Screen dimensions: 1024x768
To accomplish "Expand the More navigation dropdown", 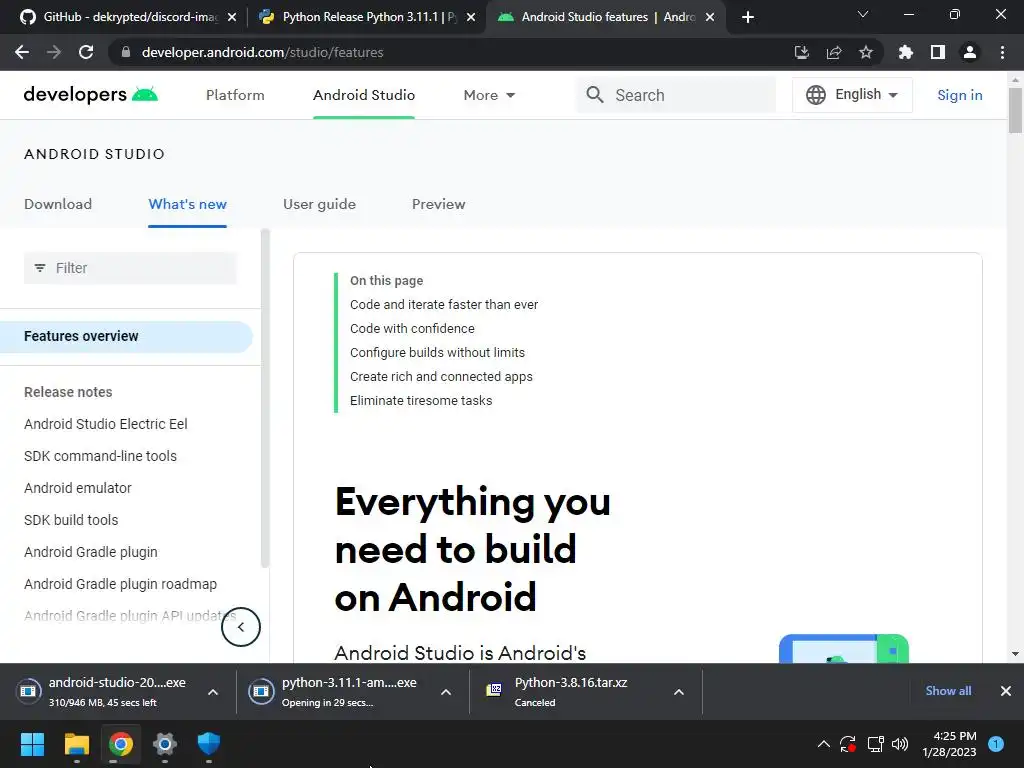I will [x=489, y=95].
